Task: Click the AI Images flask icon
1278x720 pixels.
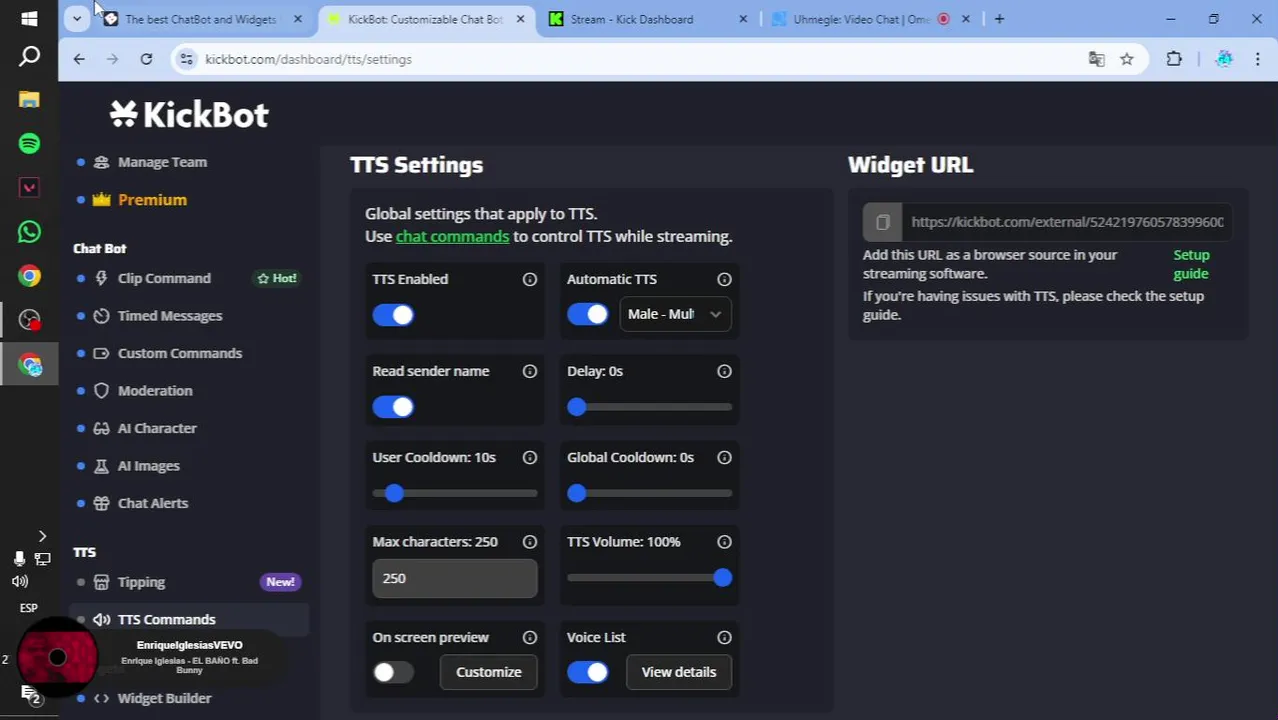Action: point(101,466)
